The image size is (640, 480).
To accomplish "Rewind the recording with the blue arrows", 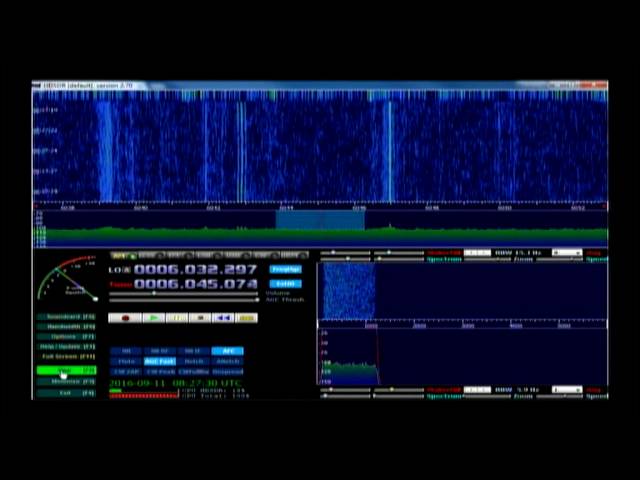I will click(x=223, y=318).
